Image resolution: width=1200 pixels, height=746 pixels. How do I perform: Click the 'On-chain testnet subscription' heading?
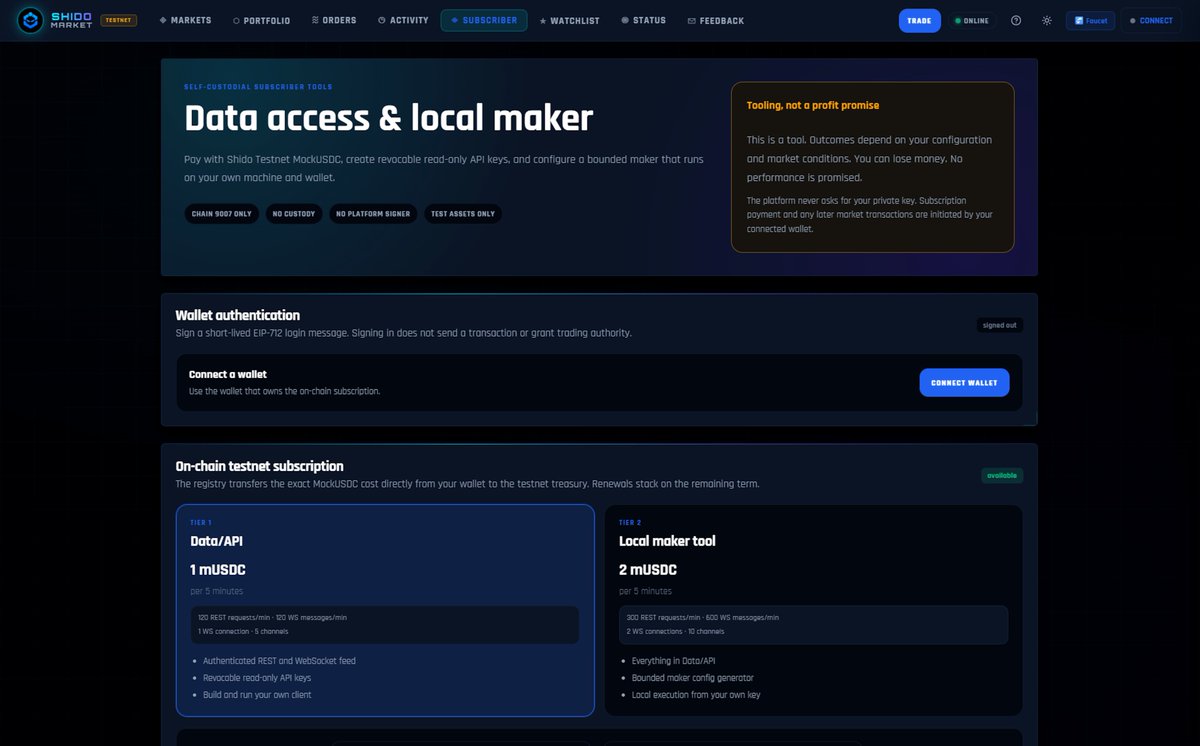(260, 466)
